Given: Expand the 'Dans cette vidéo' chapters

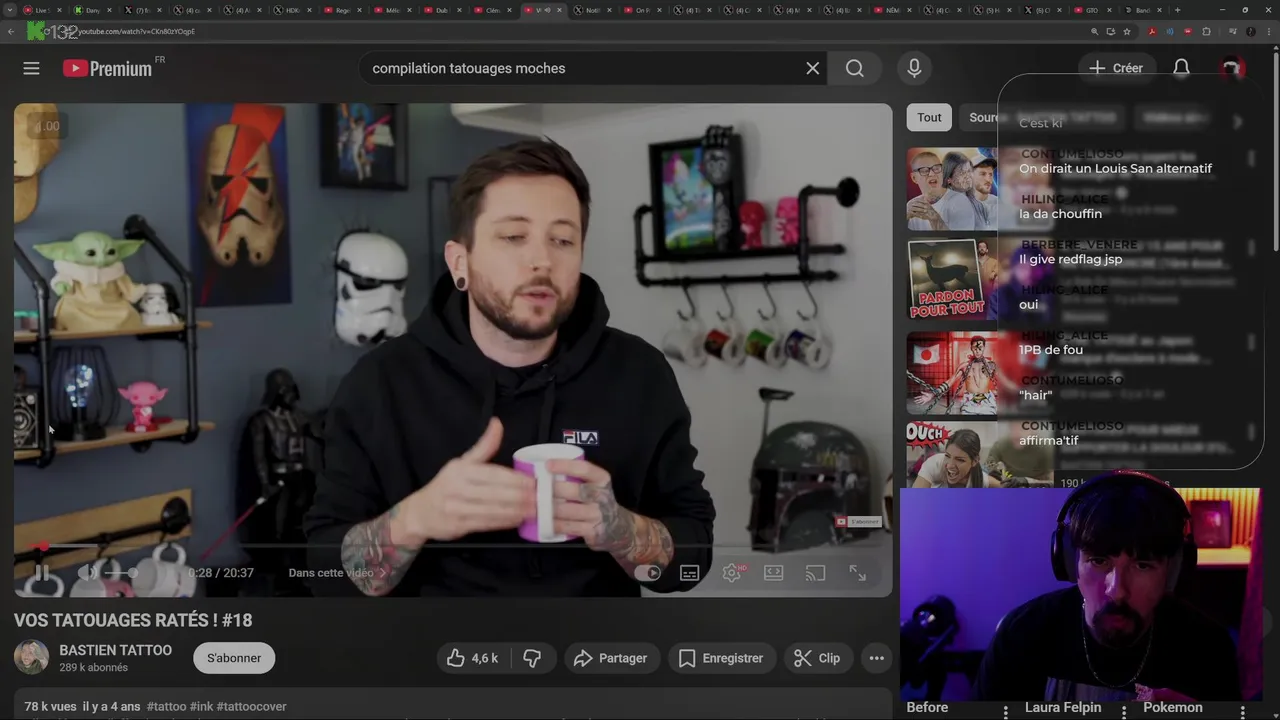Looking at the screenshot, I should coord(338,573).
